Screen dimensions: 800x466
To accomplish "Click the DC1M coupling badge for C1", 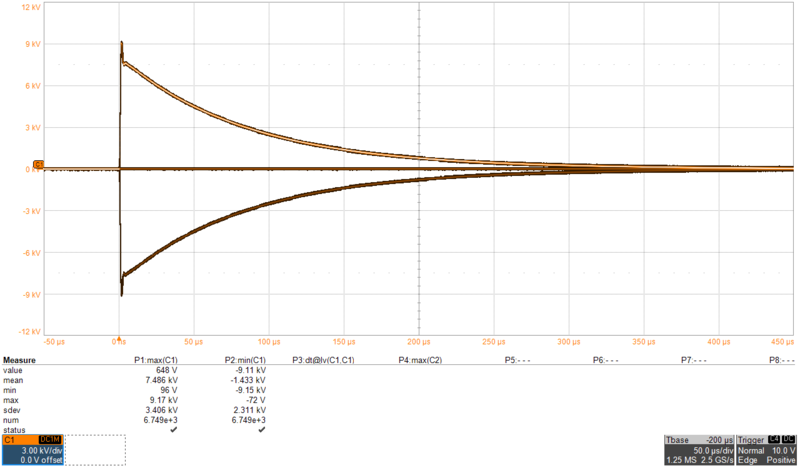I will point(49,440).
